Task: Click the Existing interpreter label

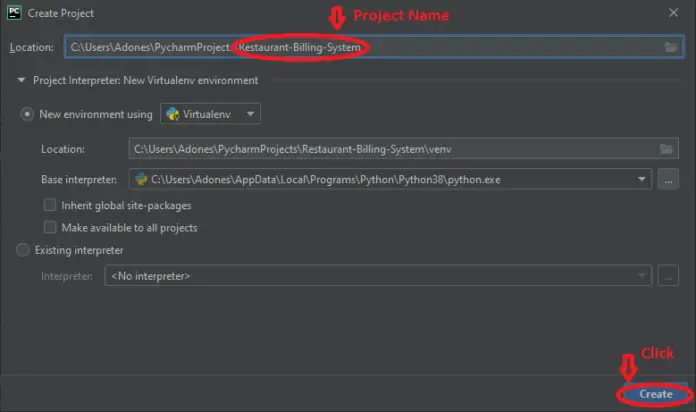Action: 79,250
